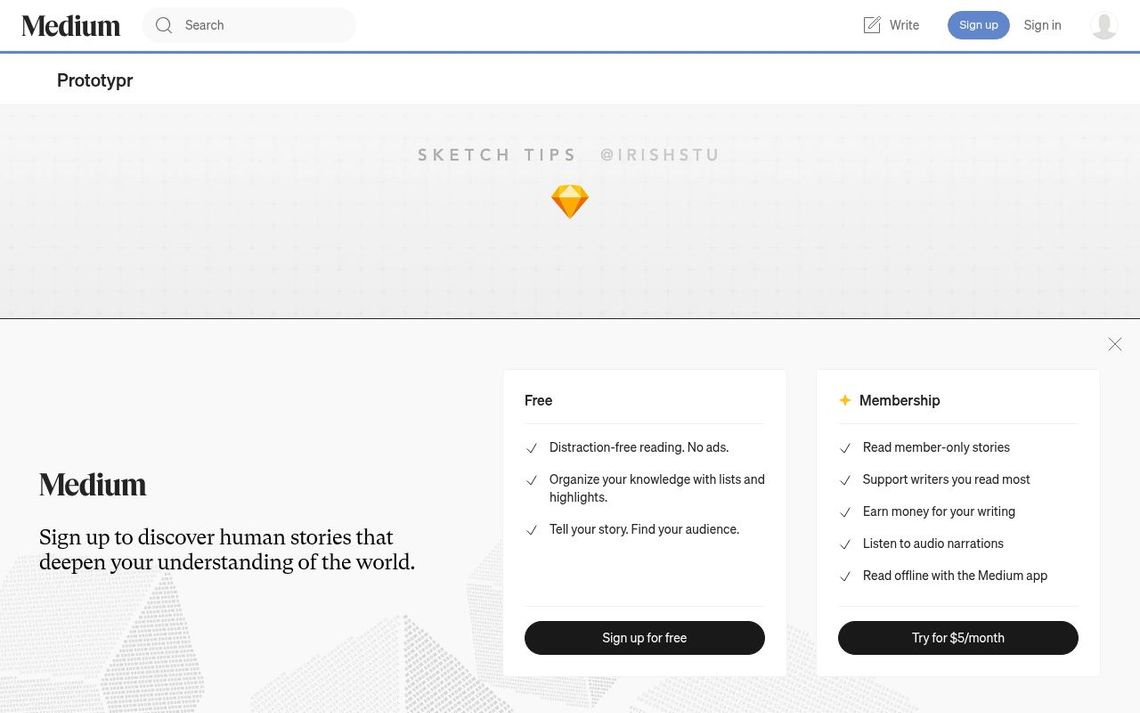Click the Medium logo in the sign-up panel
The height and width of the screenshot is (713, 1140).
click(92, 485)
